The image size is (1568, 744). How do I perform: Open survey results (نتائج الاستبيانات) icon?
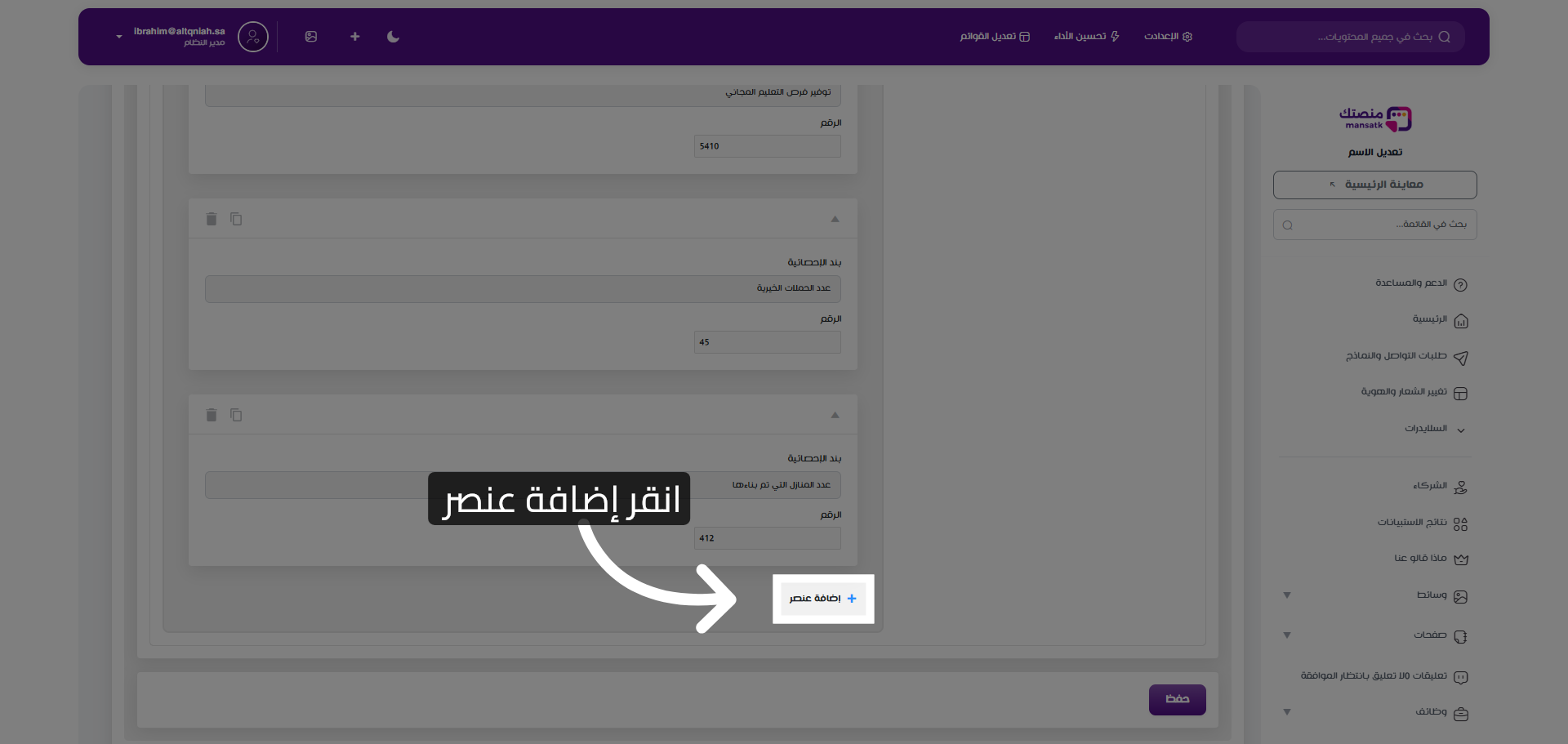[1462, 523]
